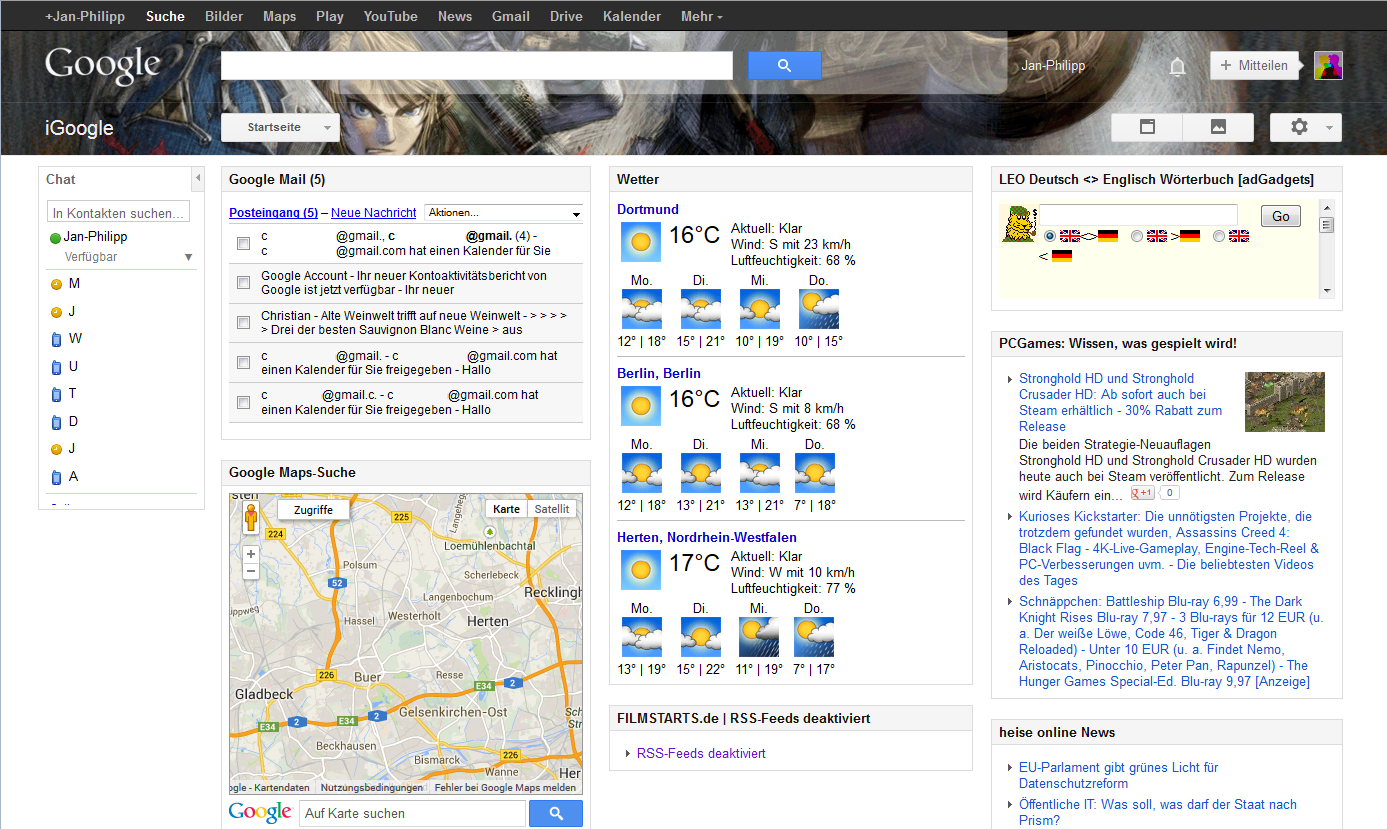Open the Stronghold HD article link

tap(1120, 402)
